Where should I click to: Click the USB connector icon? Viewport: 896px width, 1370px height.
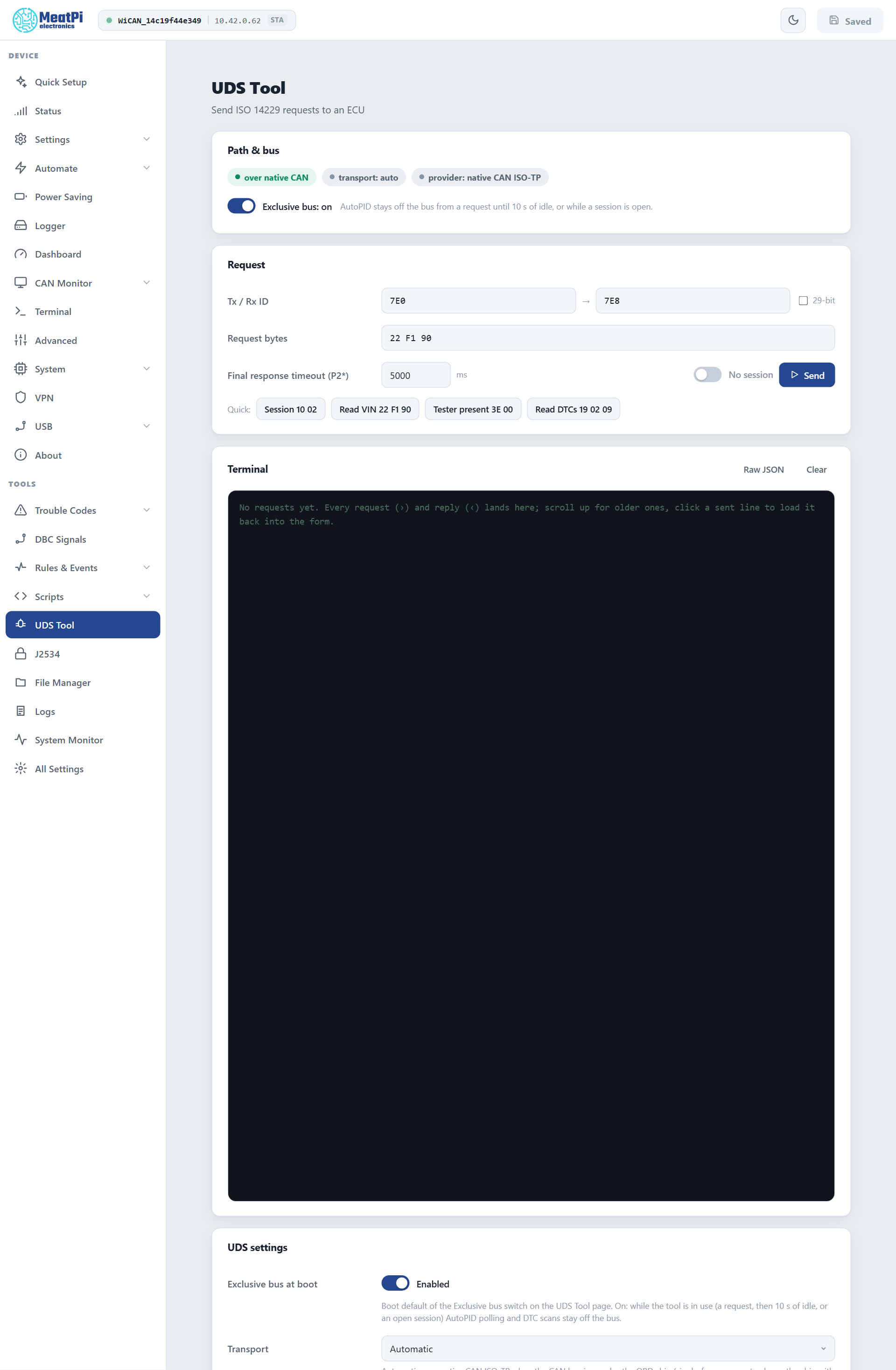point(21,426)
